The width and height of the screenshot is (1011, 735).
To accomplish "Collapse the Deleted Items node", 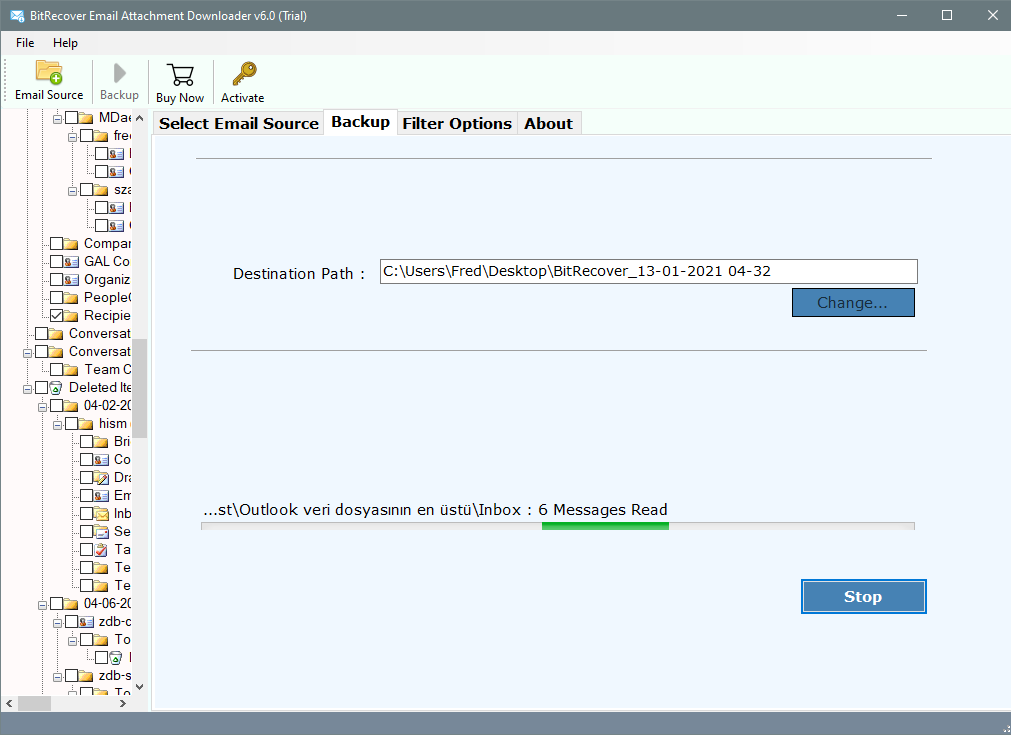I will (x=27, y=389).
